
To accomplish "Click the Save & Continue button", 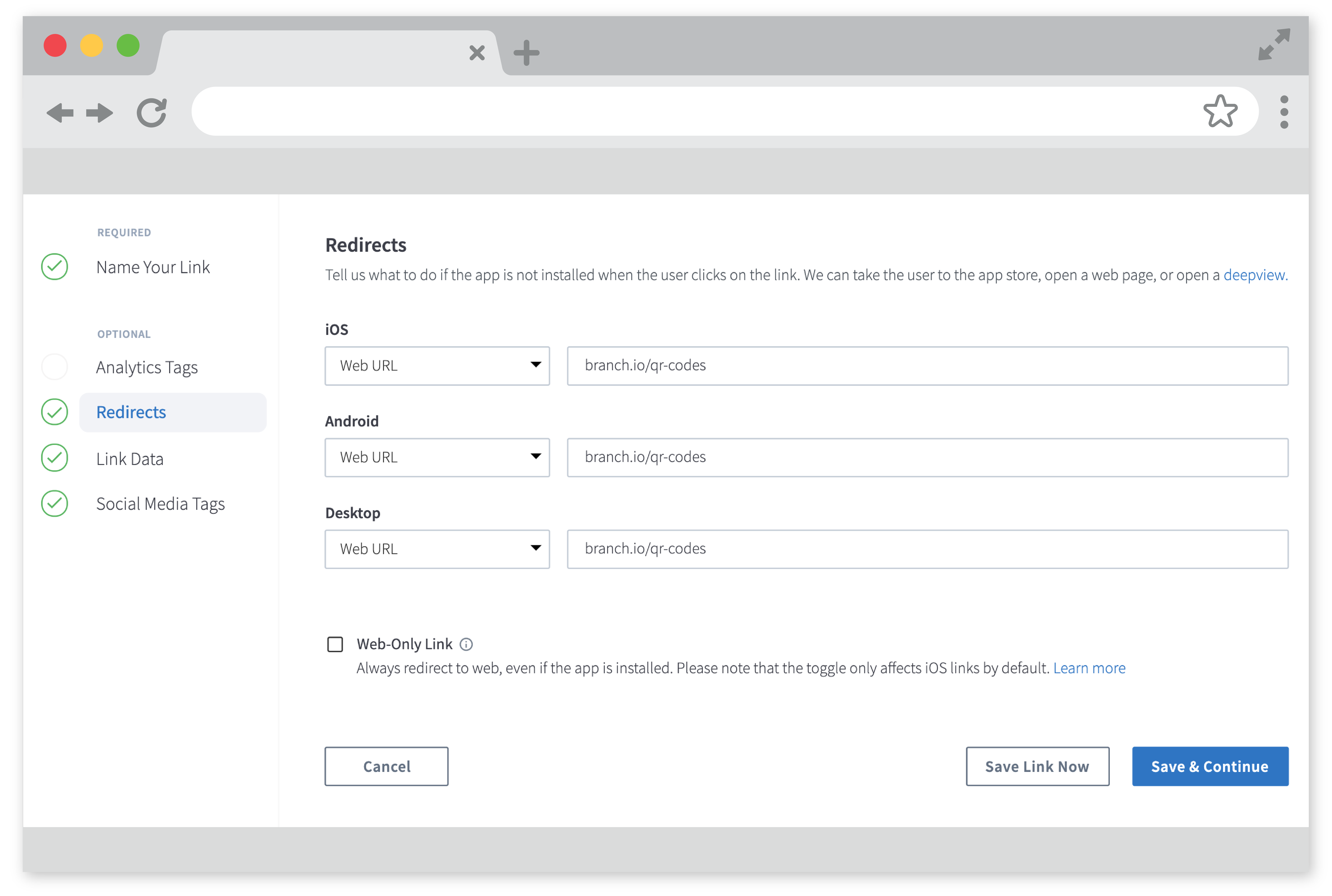I will point(1210,766).
